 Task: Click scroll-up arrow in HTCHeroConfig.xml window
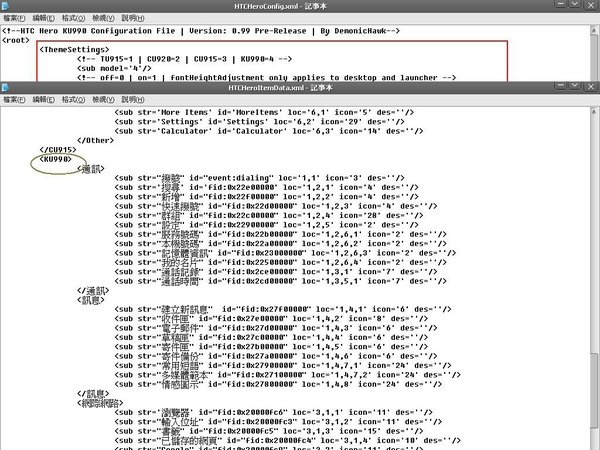coord(594,30)
